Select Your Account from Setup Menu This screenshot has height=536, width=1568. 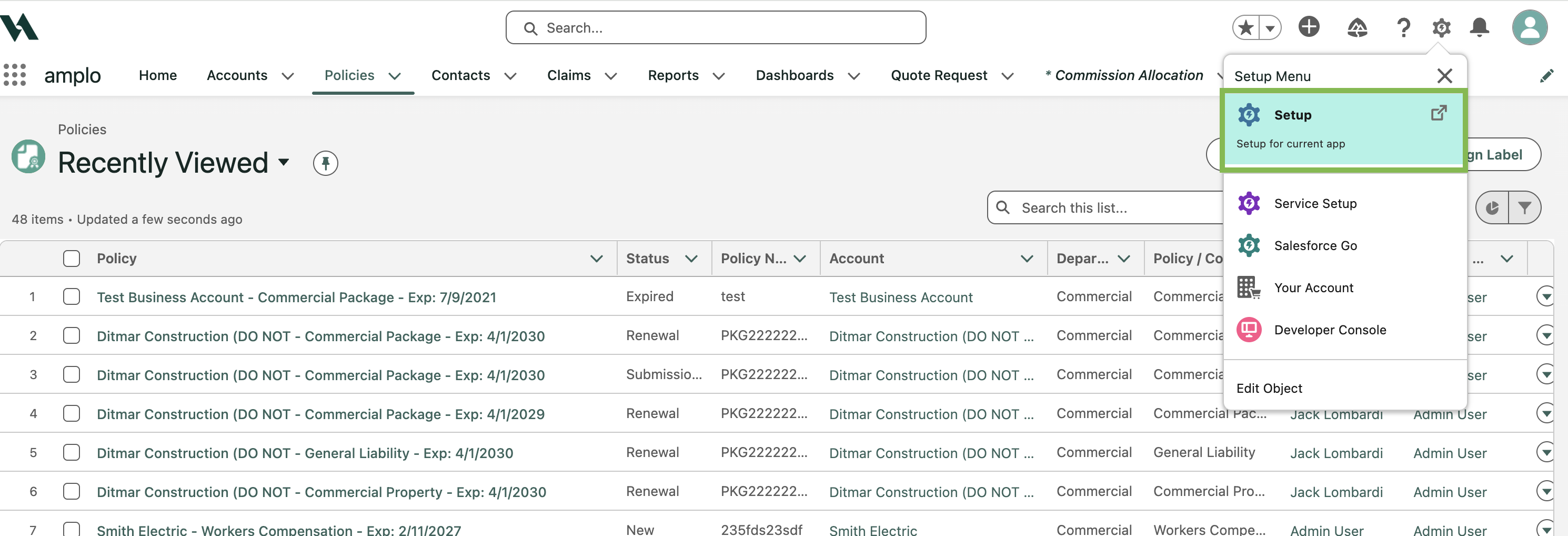[1313, 287]
